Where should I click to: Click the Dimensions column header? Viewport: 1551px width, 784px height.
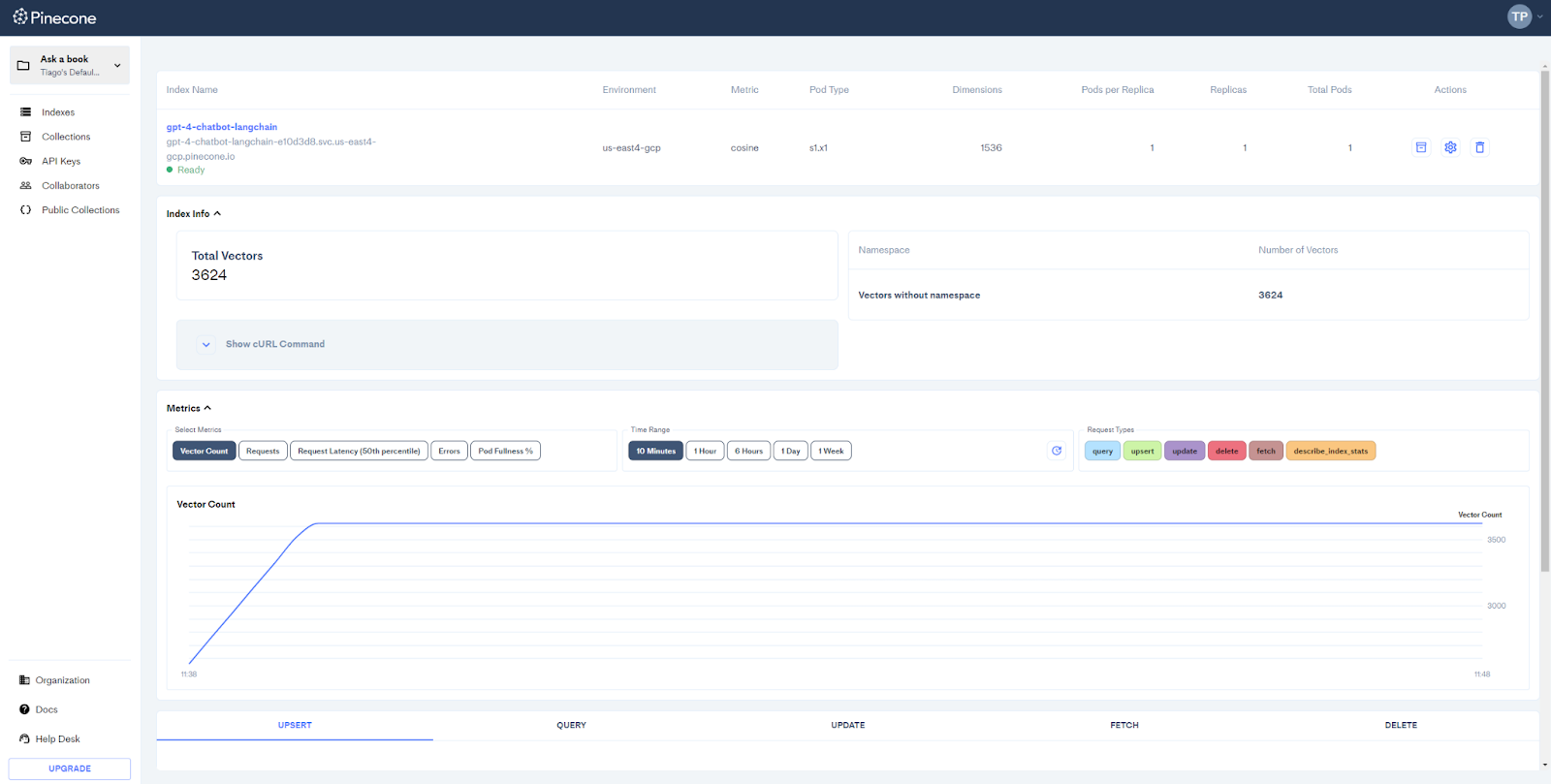[x=977, y=90]
